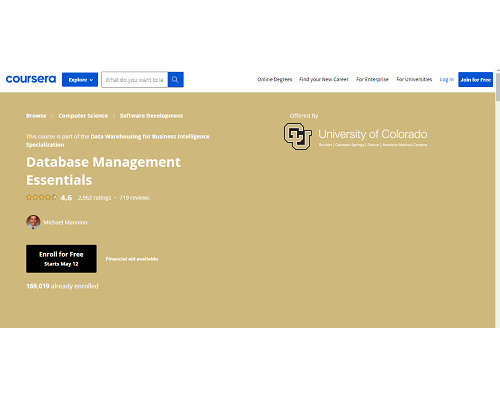
Task: Open the Computer Science breadcrumb
Action: click(83, 116)
